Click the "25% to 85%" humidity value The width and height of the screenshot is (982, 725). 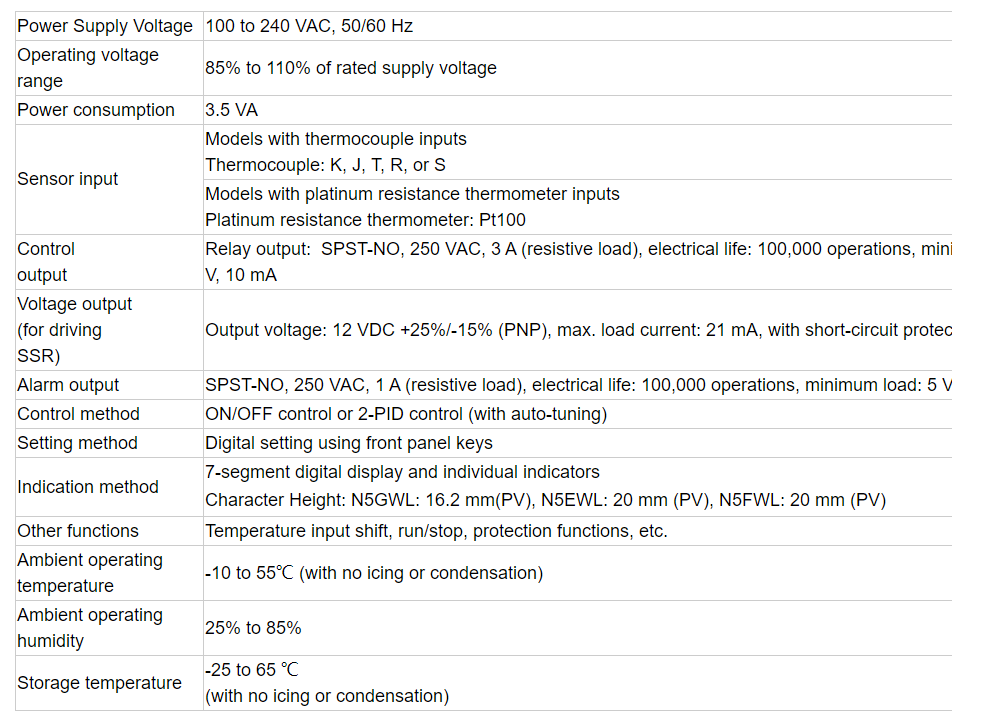pyautogui.click(x=253, y=628)
